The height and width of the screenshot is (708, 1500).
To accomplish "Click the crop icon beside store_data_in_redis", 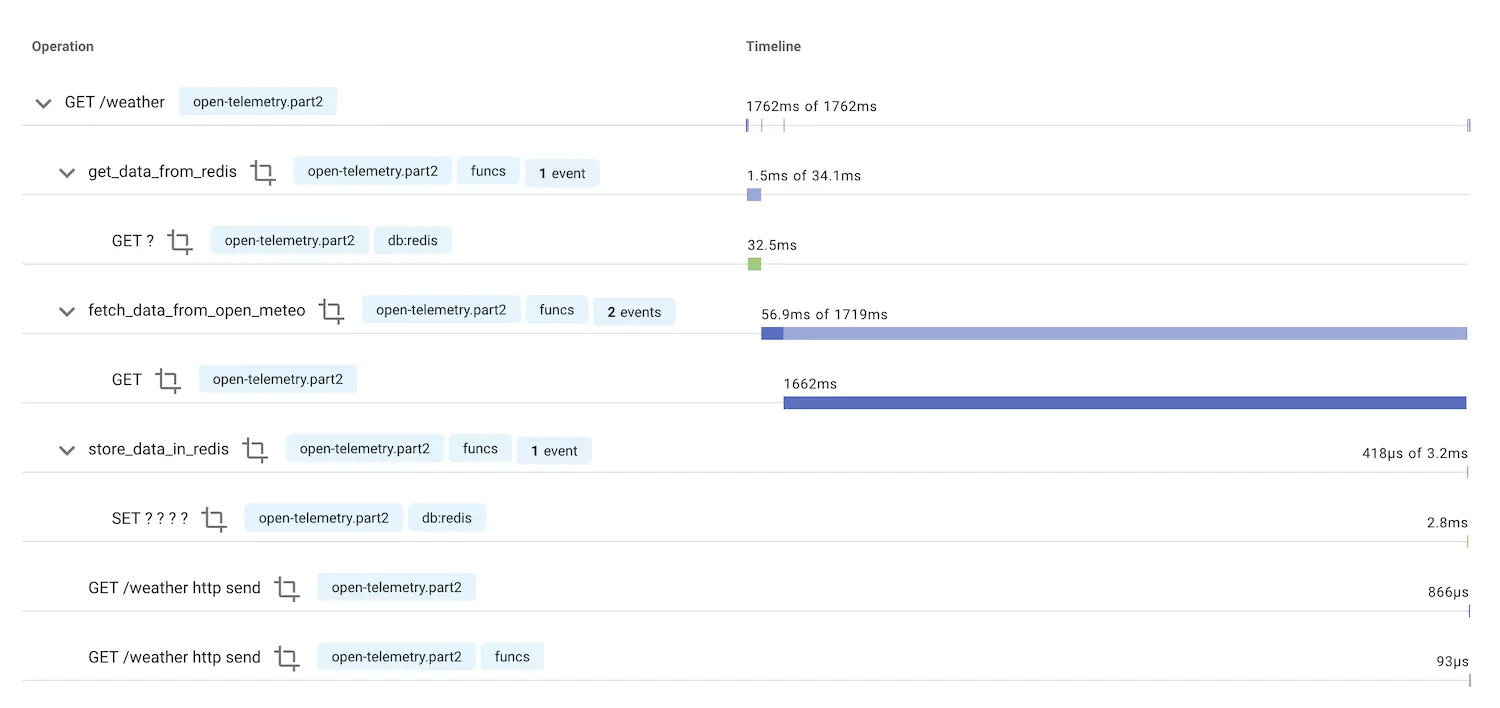I will [255, 450].
